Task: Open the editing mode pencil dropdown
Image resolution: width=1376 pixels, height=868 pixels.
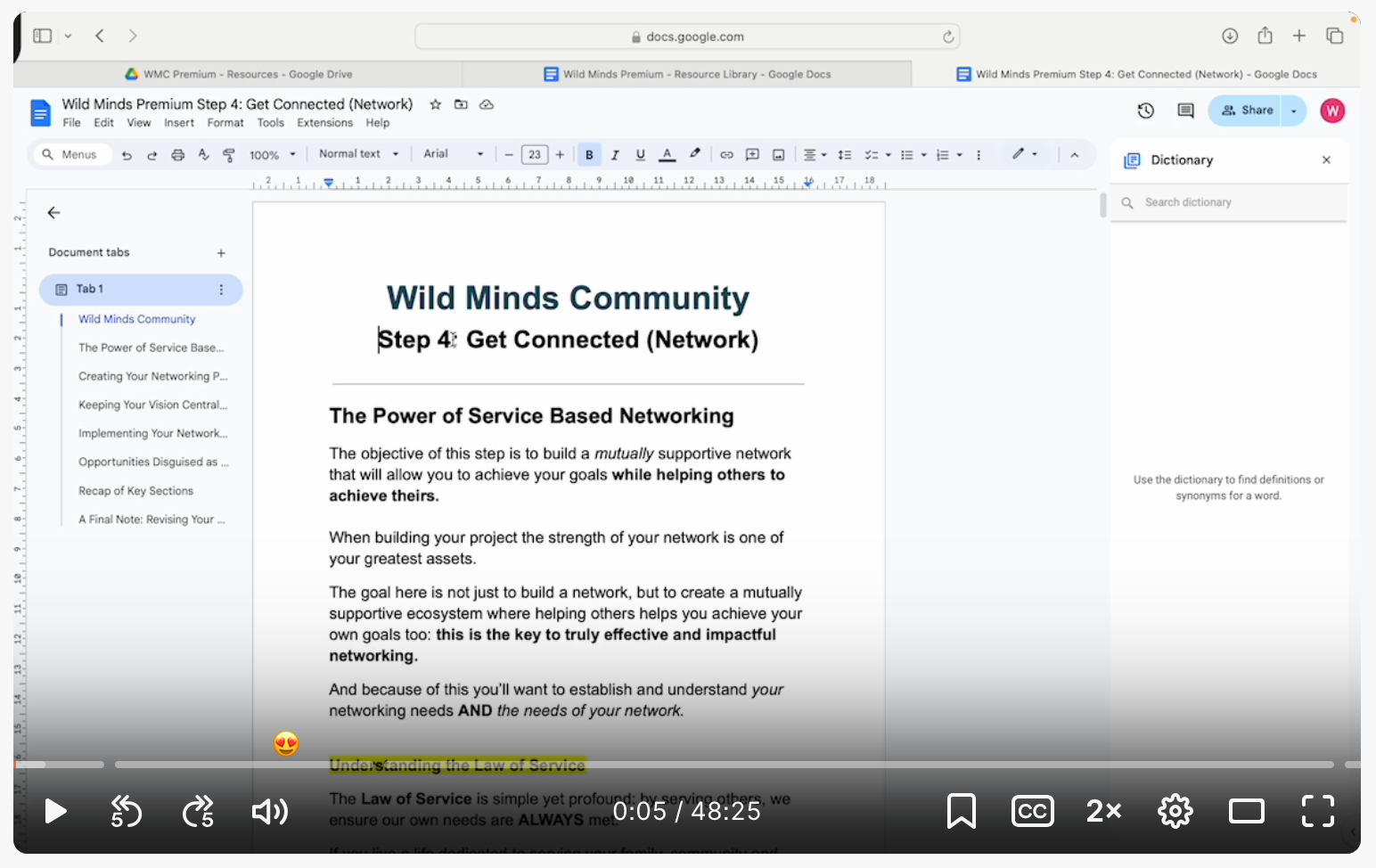Action: [1025, 154]
